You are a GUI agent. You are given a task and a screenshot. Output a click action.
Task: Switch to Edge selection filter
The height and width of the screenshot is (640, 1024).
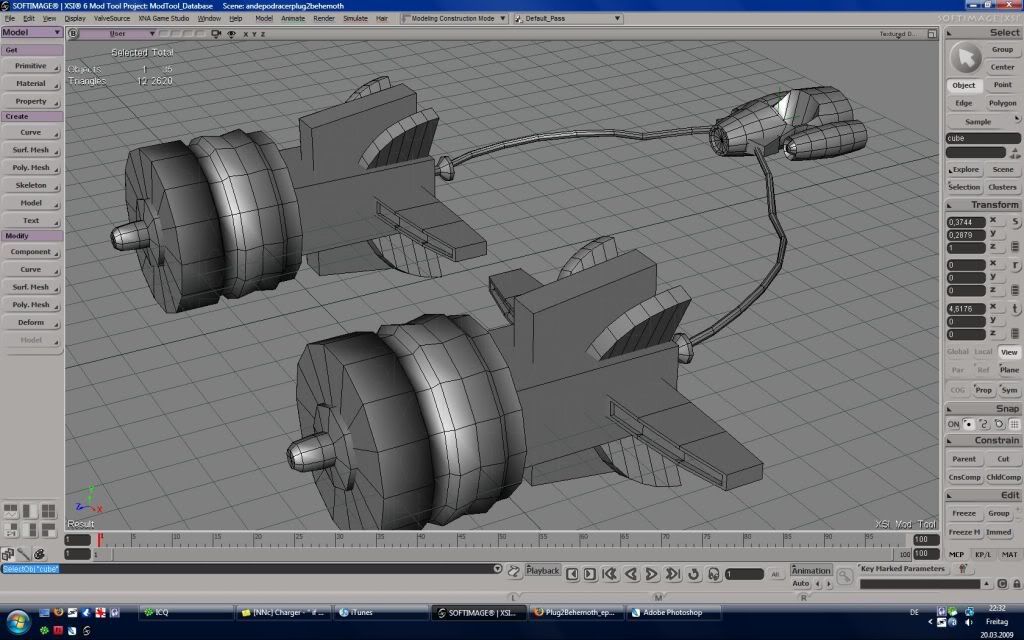tap(964, 103)
